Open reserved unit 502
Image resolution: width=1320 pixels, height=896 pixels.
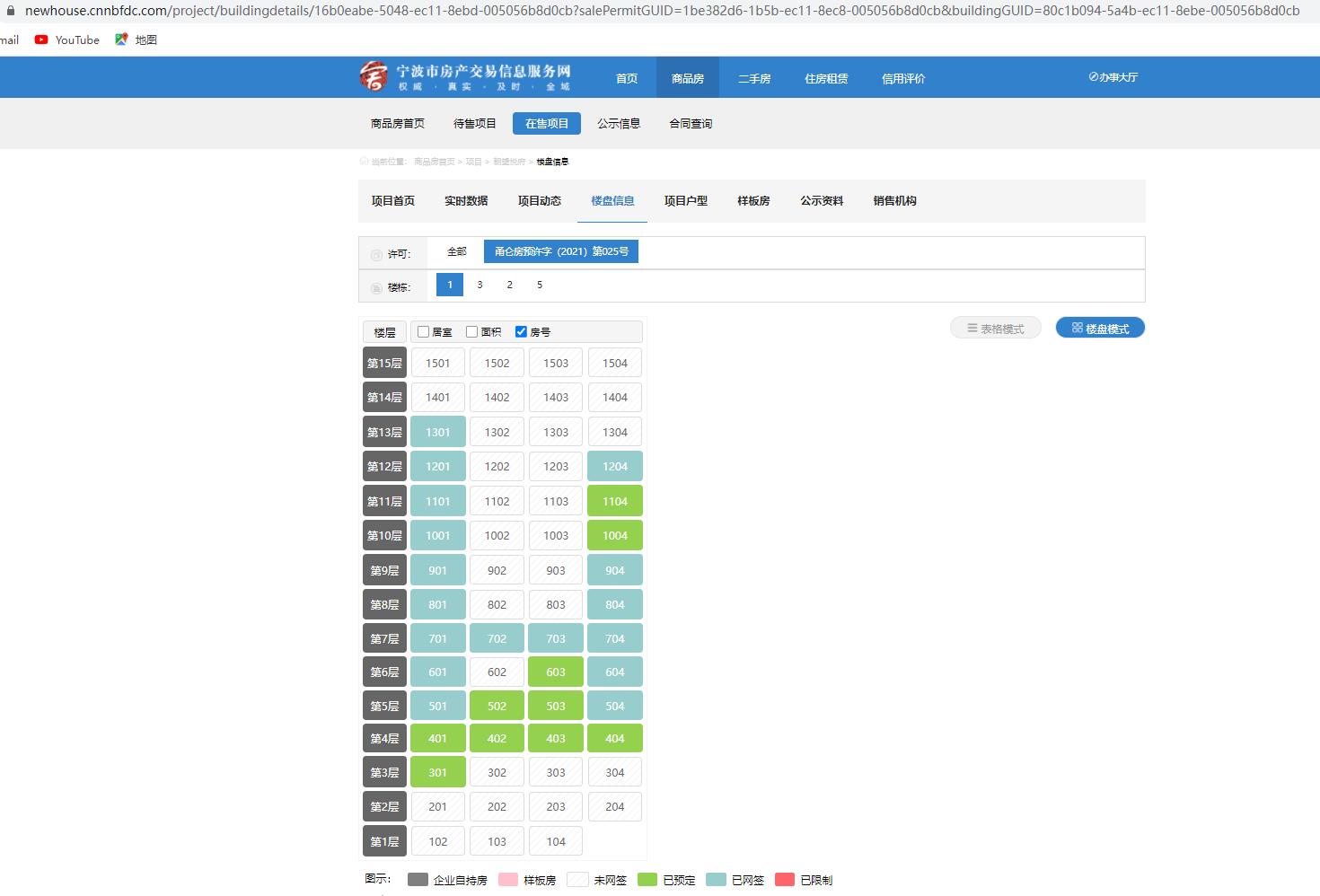tap(497, 706)
